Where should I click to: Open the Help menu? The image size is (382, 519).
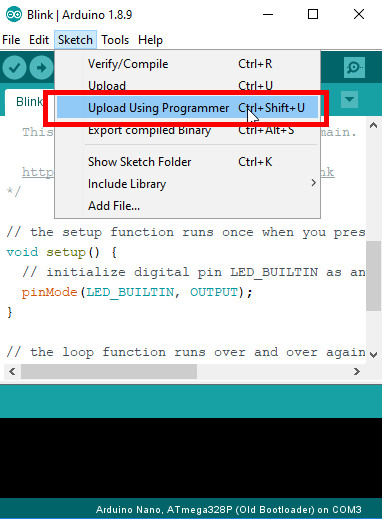[x=150, y=40]
